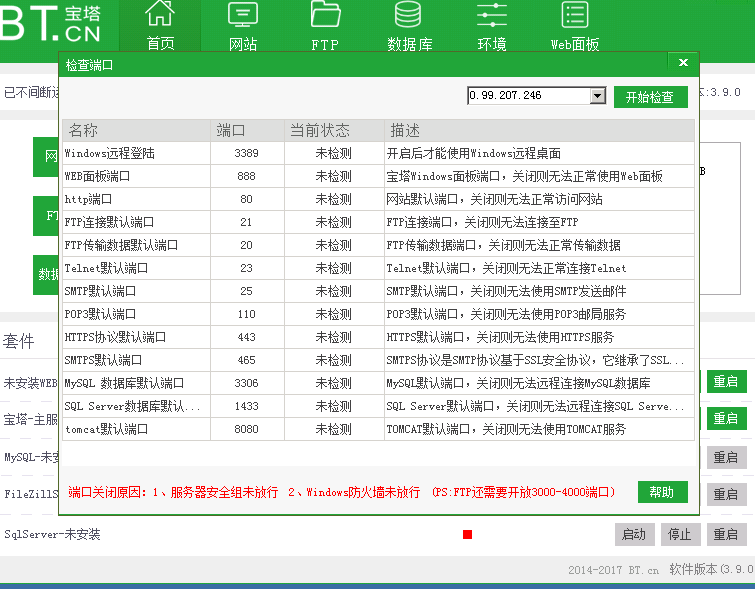Click the SqlServer-未安装 label
This screenshot has height=589, width=755.
52,534
